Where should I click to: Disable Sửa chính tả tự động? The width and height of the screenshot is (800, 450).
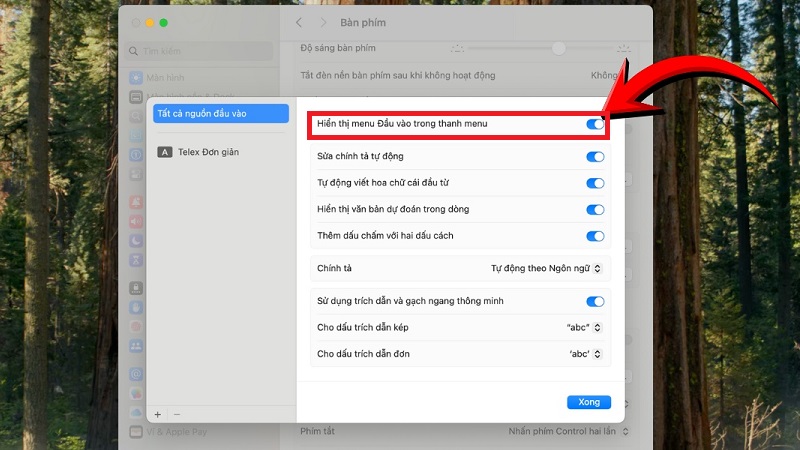pyautogui.click(x=595, y=157)
